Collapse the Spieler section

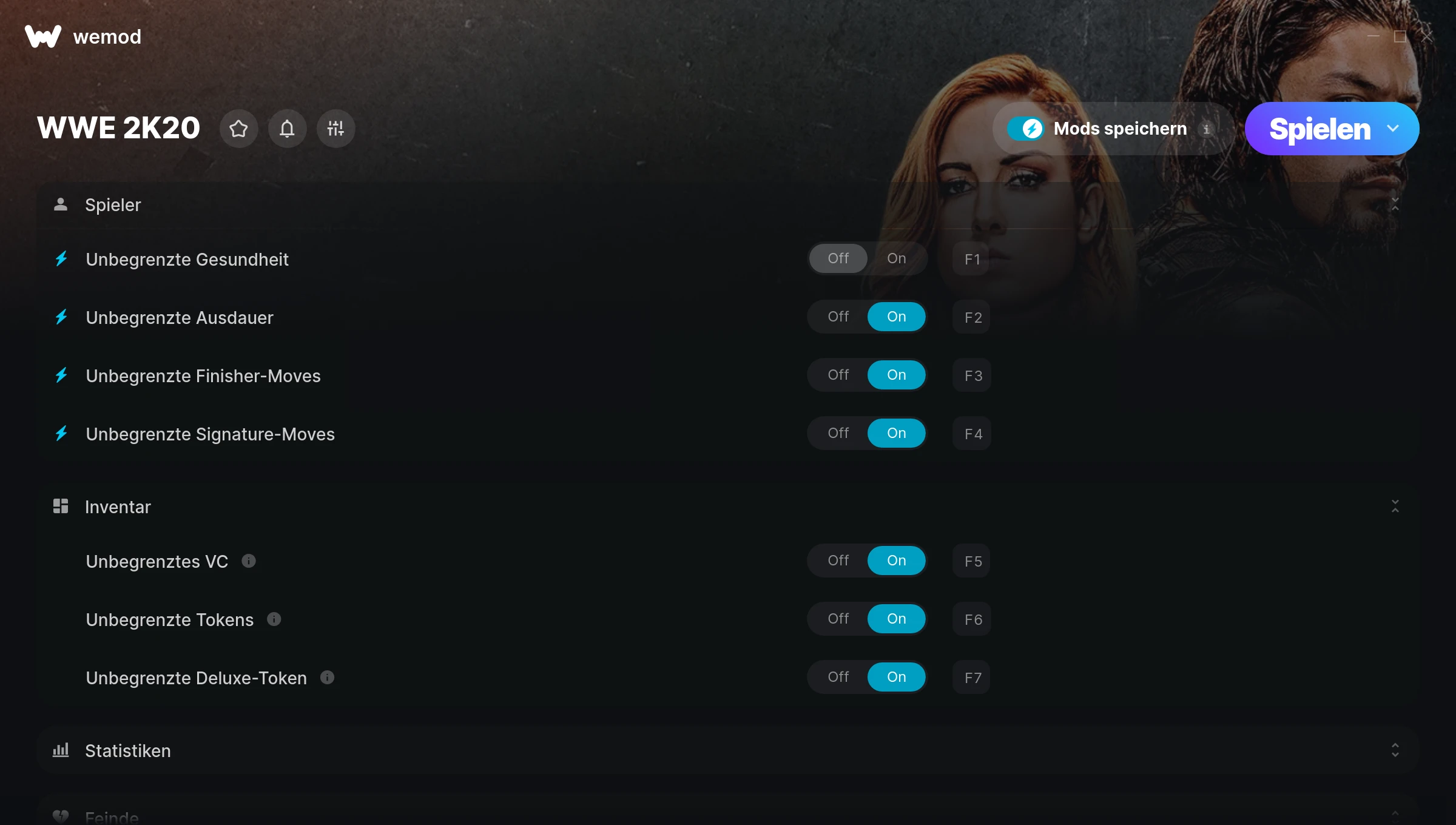(x=1395, y=204)
